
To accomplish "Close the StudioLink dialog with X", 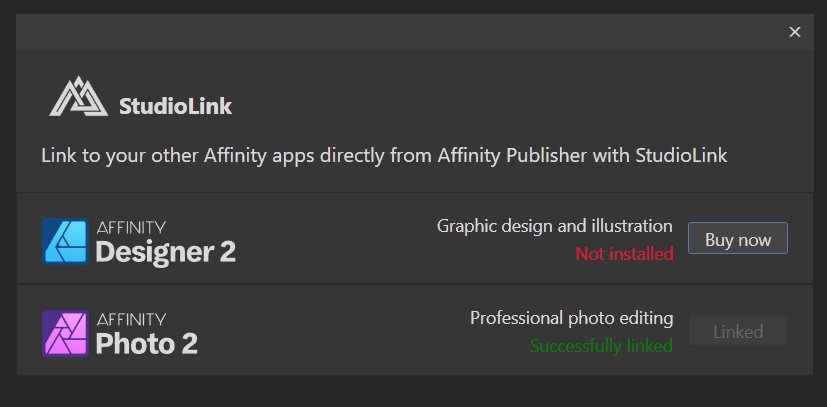I will 794,32.
